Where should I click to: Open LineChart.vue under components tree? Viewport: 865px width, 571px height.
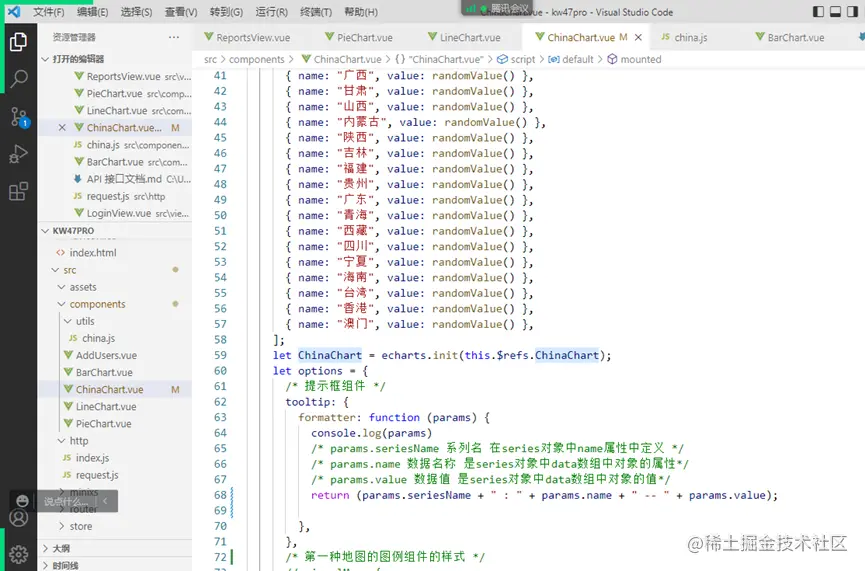point(106,407)
